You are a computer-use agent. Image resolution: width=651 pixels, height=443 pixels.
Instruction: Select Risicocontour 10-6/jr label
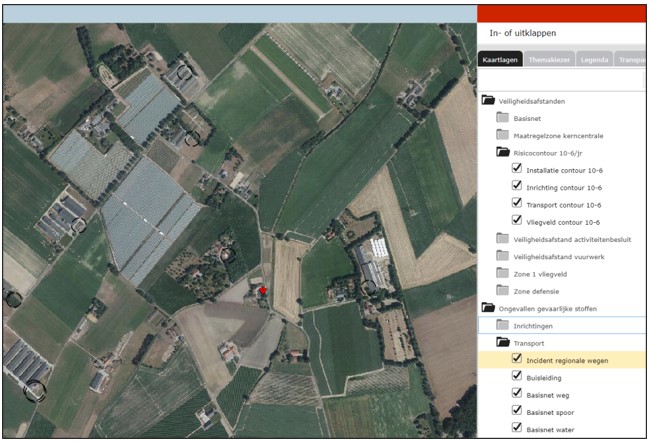point(548,153)
